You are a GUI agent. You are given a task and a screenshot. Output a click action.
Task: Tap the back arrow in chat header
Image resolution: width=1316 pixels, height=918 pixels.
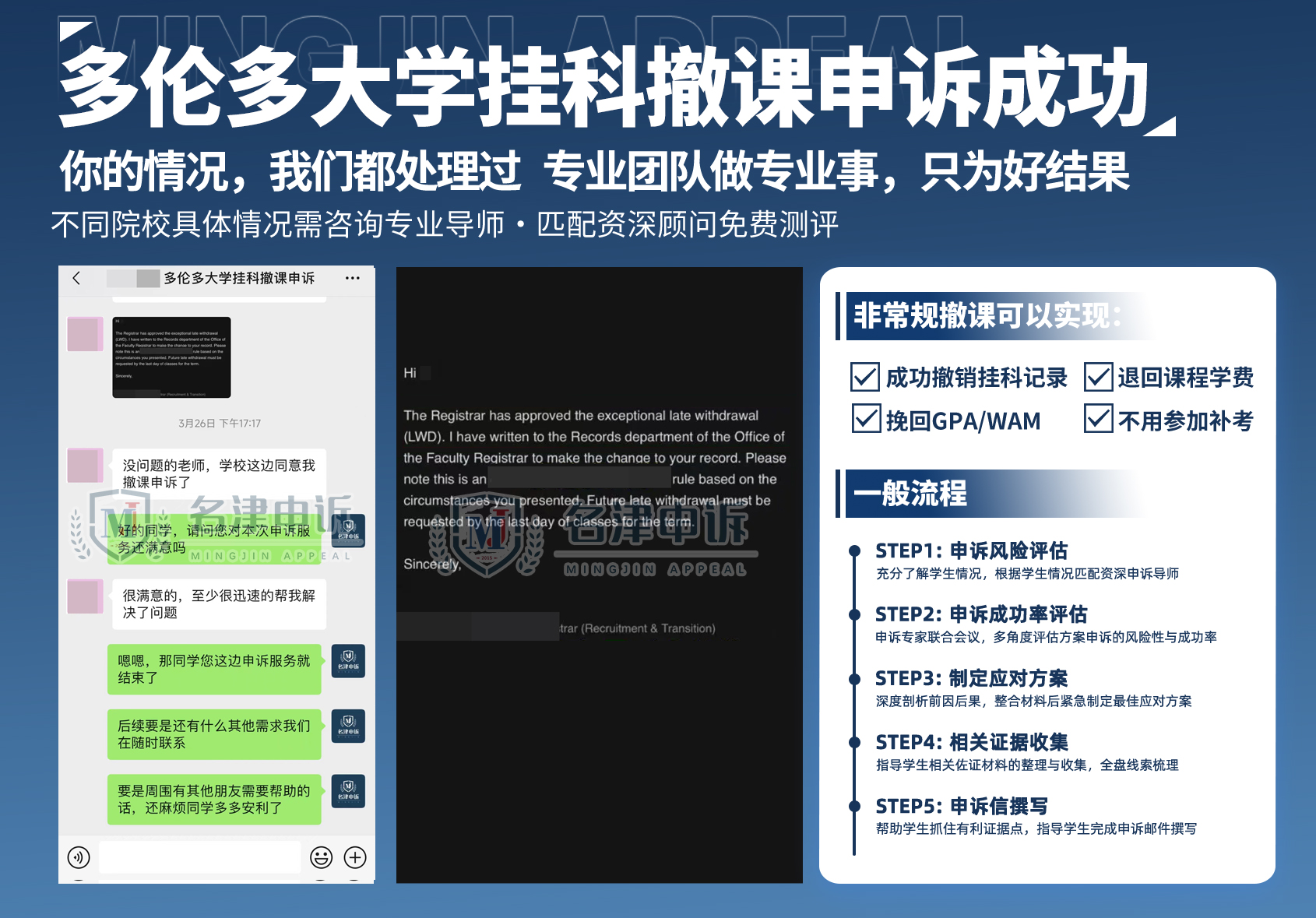(x=76, y=278)
